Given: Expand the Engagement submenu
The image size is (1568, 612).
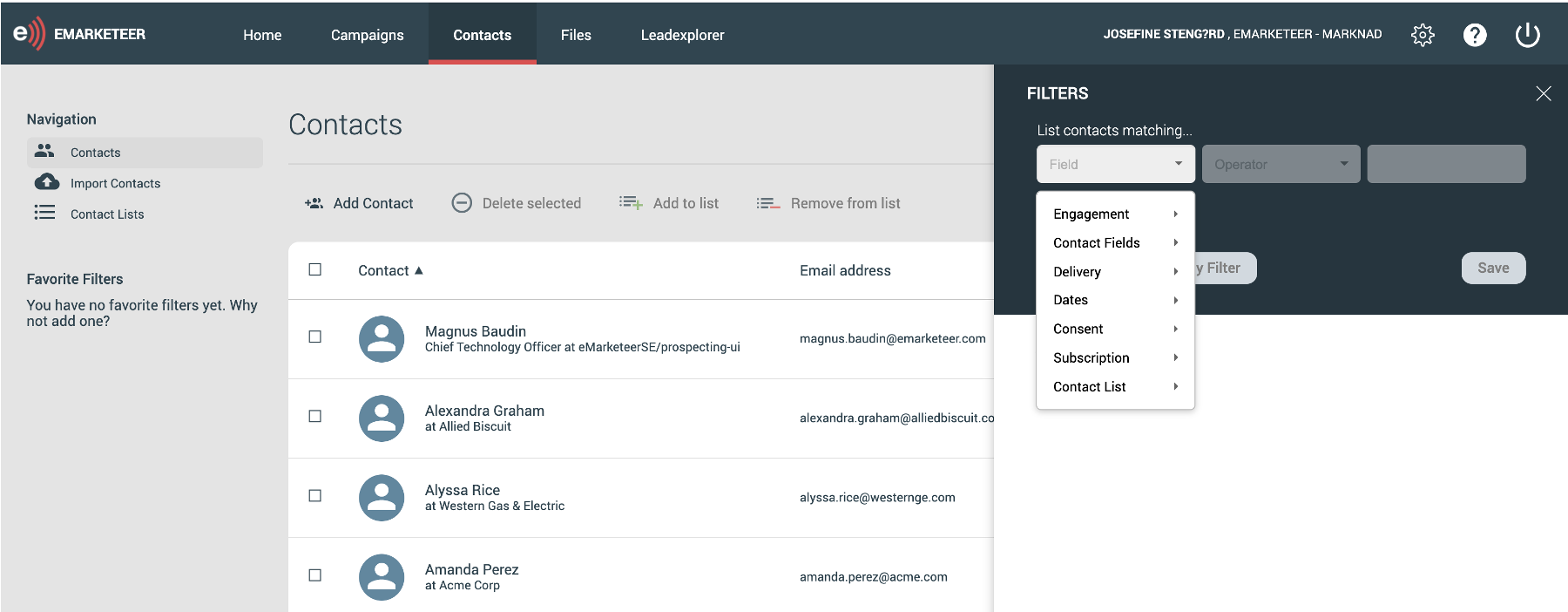Looking at the screenshot, I should click(1115, 214).
